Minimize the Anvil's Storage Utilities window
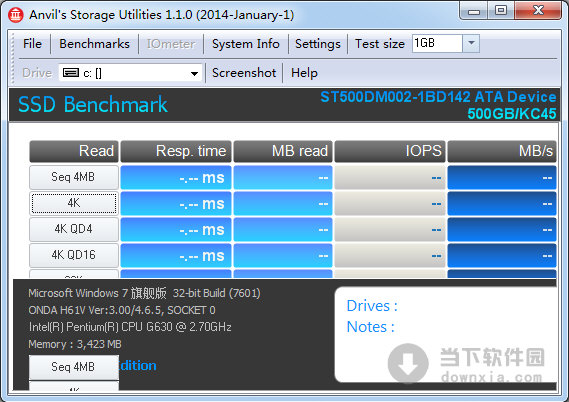569x402 pixels. point(474,11)
